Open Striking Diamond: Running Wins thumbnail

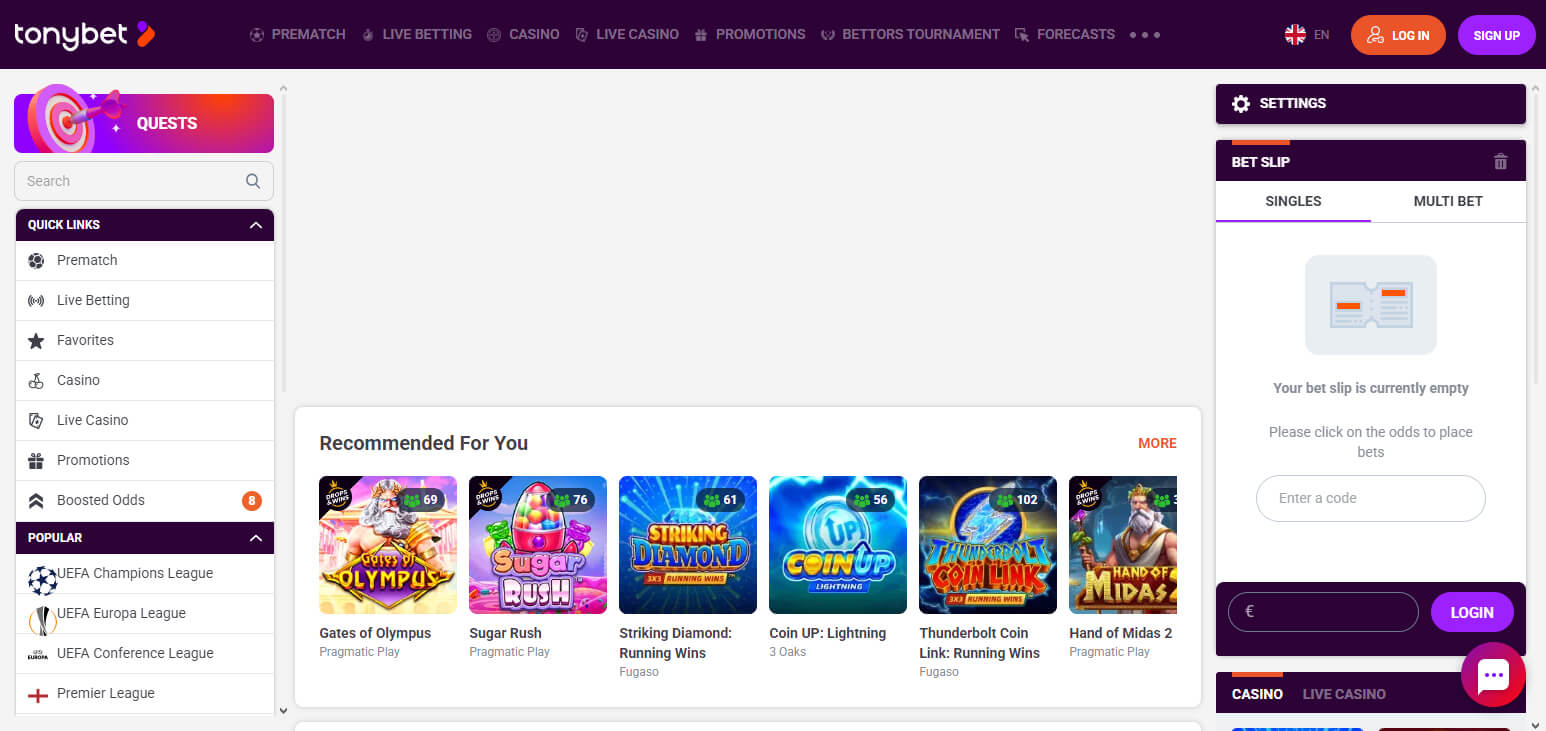[688, 545]
